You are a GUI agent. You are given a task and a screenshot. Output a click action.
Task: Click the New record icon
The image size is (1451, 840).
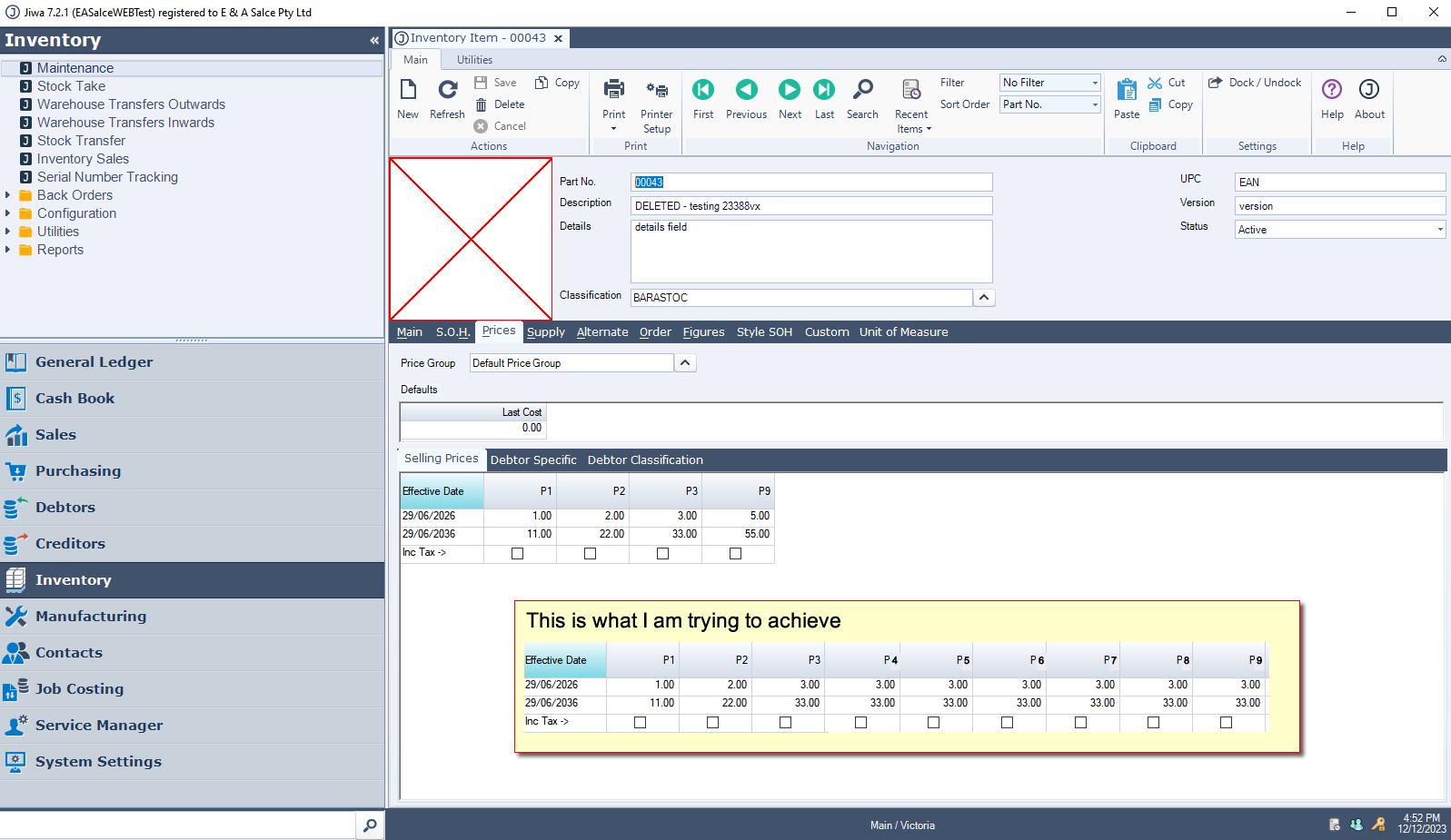[408, 91]
